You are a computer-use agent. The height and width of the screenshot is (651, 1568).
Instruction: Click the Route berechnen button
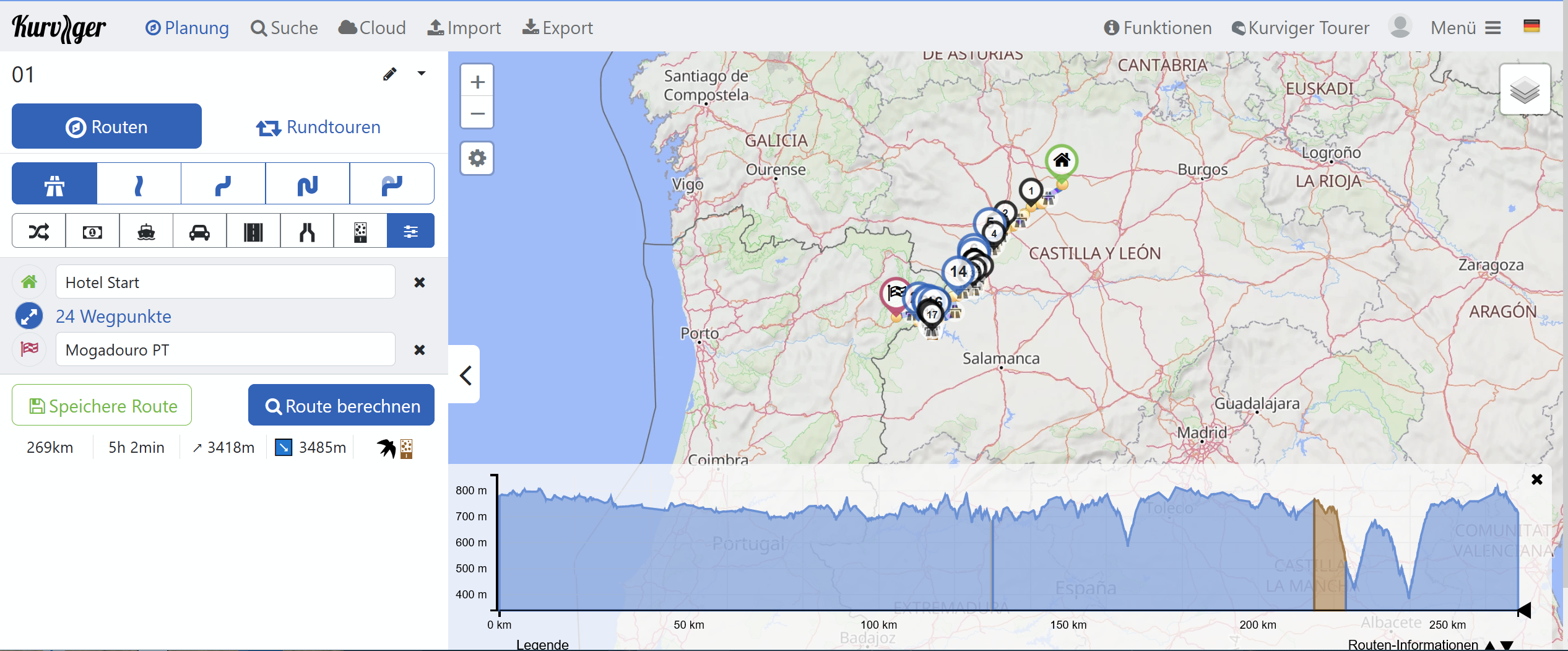[341, 406]
